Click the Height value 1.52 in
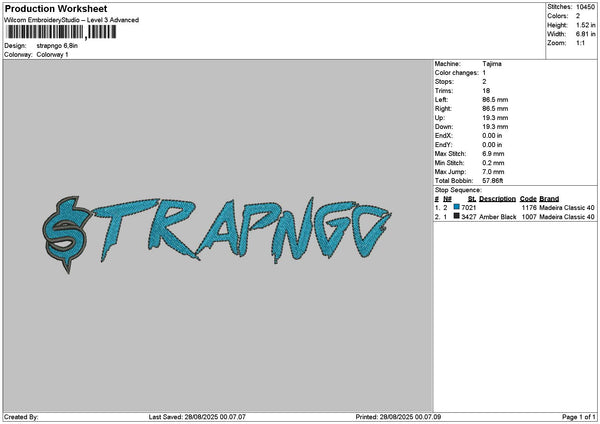Viewport: 600px width, 424px height. coord(585,25)
